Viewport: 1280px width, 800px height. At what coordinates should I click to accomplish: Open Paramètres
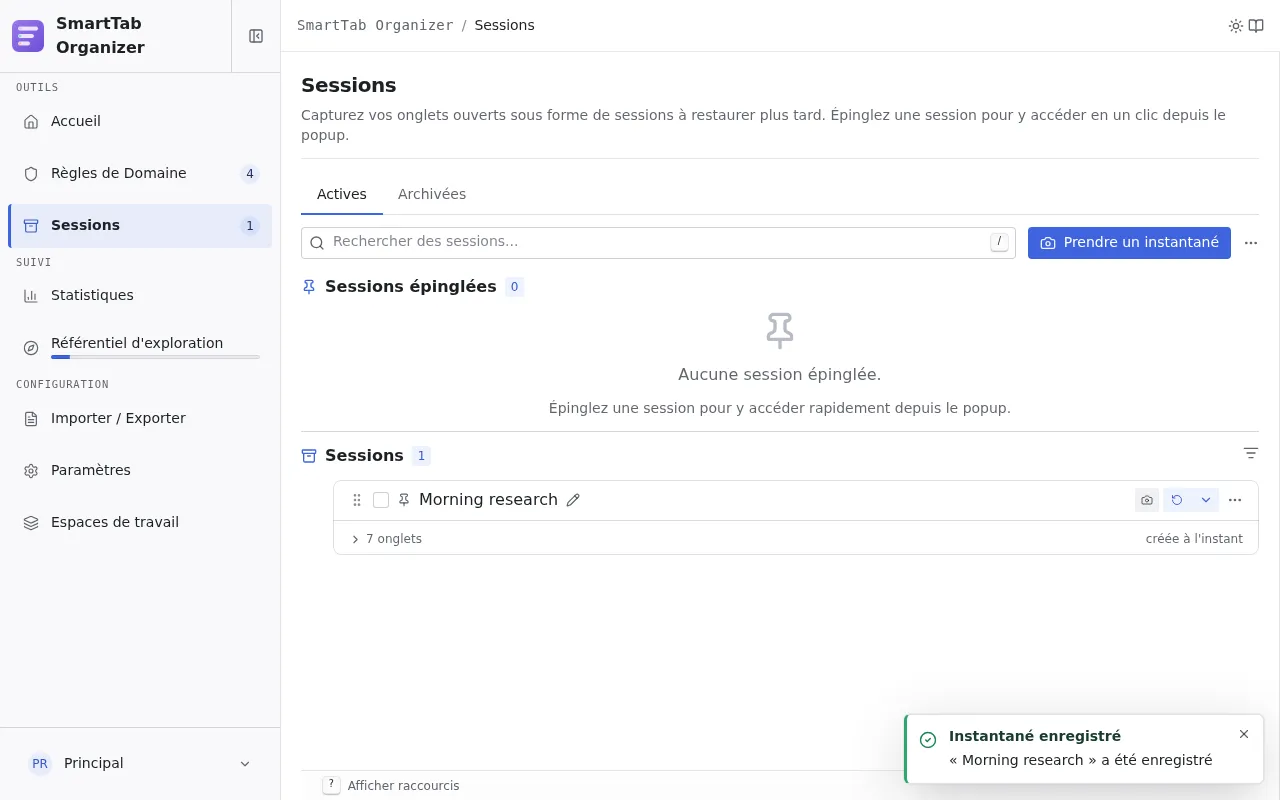point(140,470)
